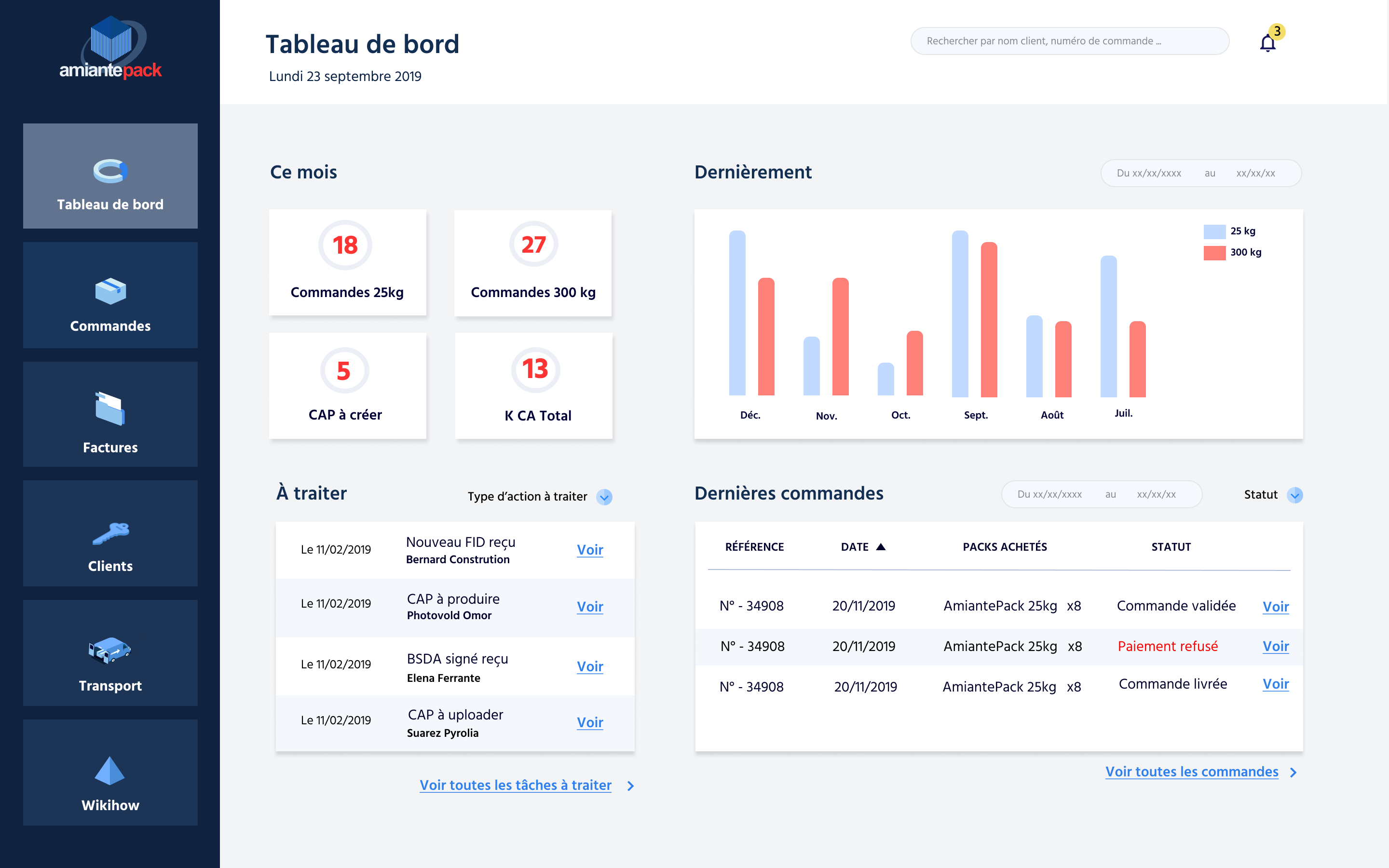Click the Oct. red 300 kg bar
This screenshot has width=1389, height=868.
[914, 363]
